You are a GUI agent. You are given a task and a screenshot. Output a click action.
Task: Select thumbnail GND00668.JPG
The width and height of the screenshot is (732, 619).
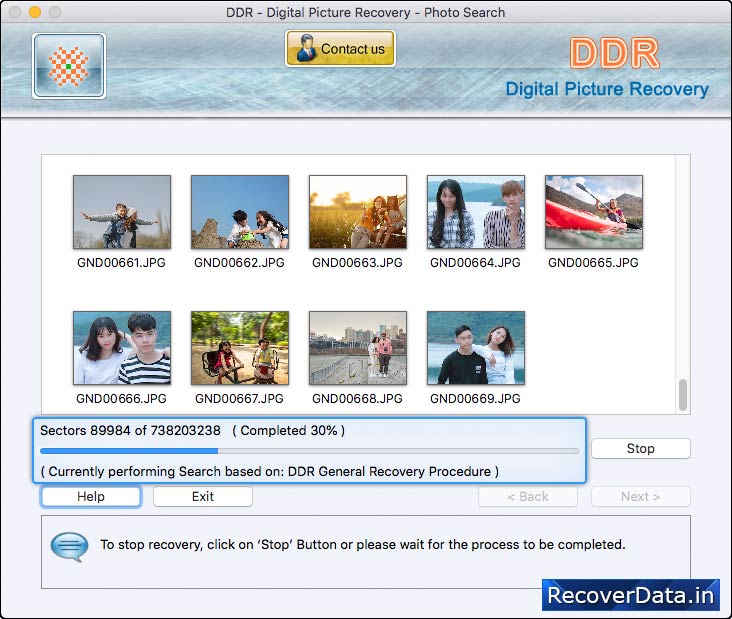click(358, 348)
